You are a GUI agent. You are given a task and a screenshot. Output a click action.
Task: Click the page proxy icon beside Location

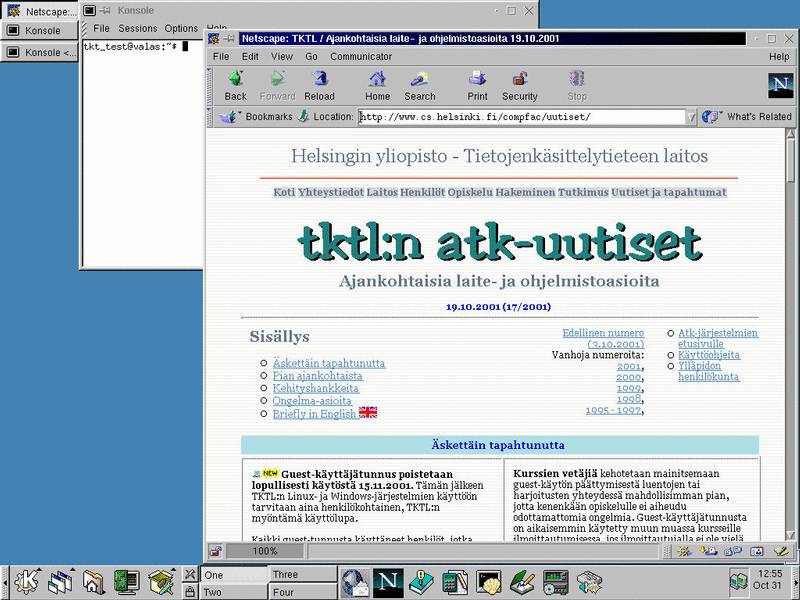coord(304,116)
